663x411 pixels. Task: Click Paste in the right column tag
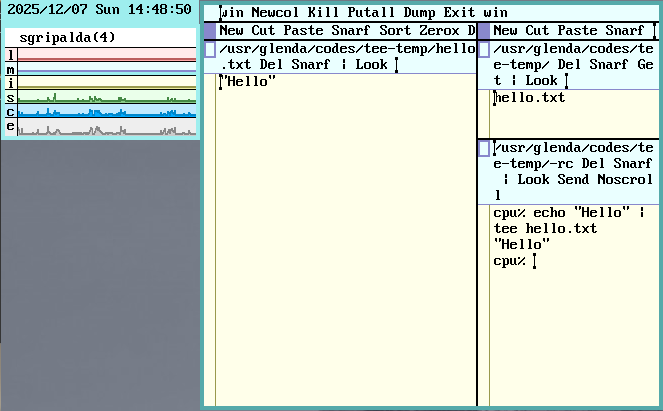[x=577, y=30]
